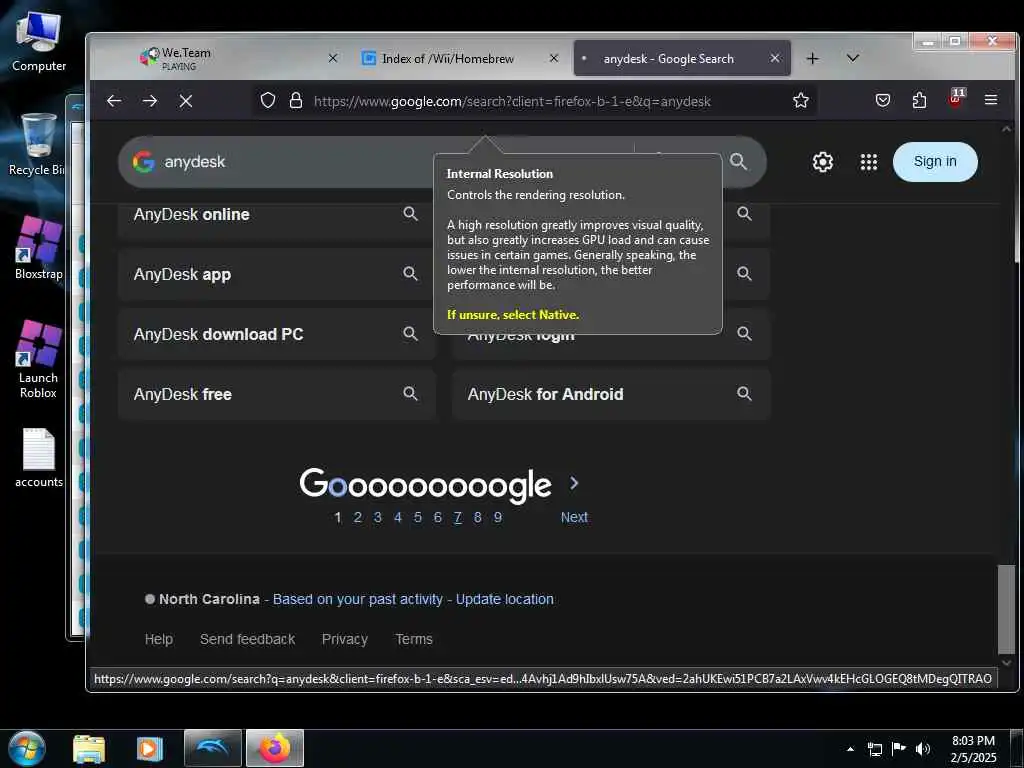Select the accounts text file on desktop
Viewport: 1024px width, 768px height.
point(39,457)
